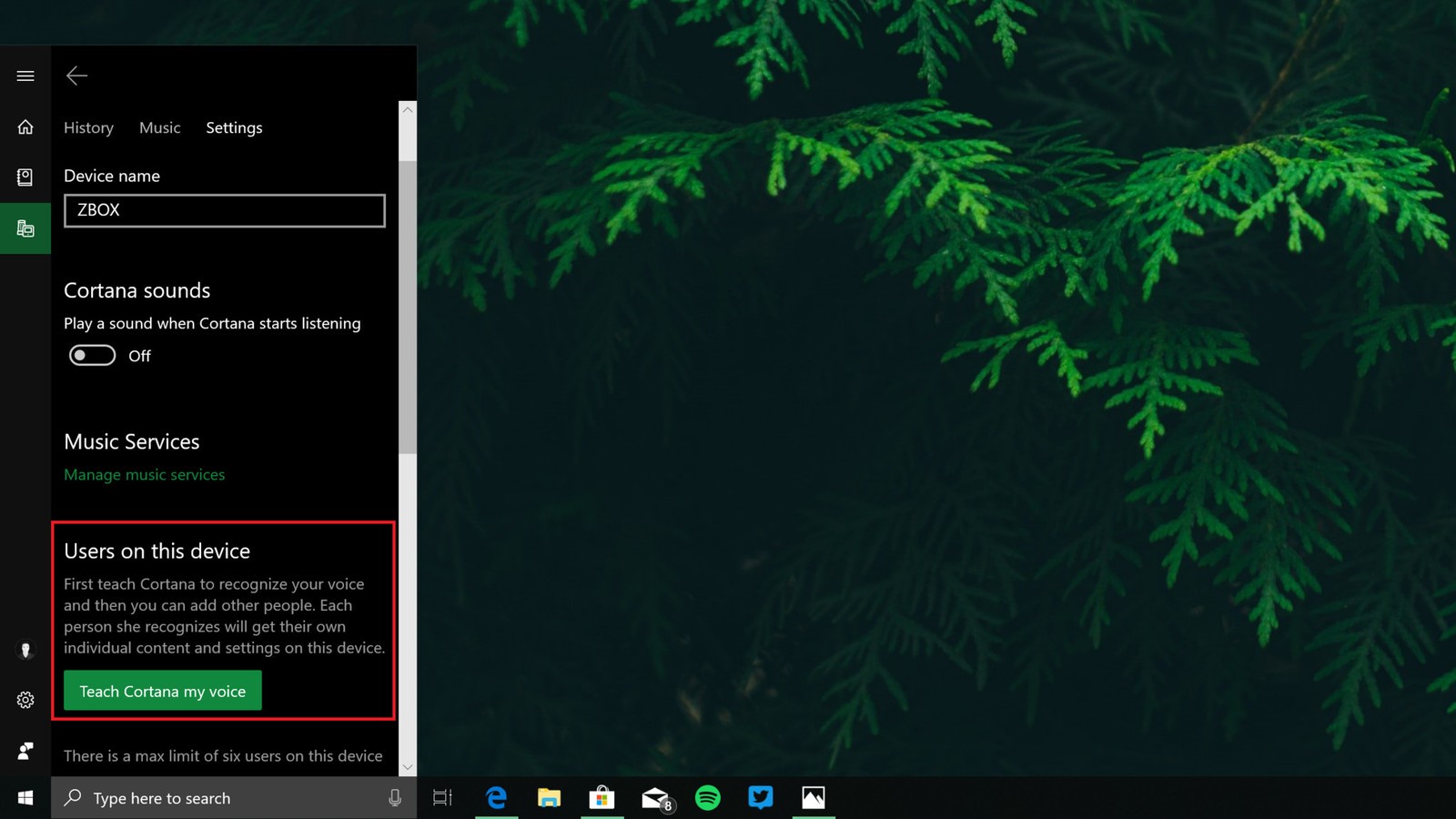Open Spotify from the taskbar

pos(708,798)
